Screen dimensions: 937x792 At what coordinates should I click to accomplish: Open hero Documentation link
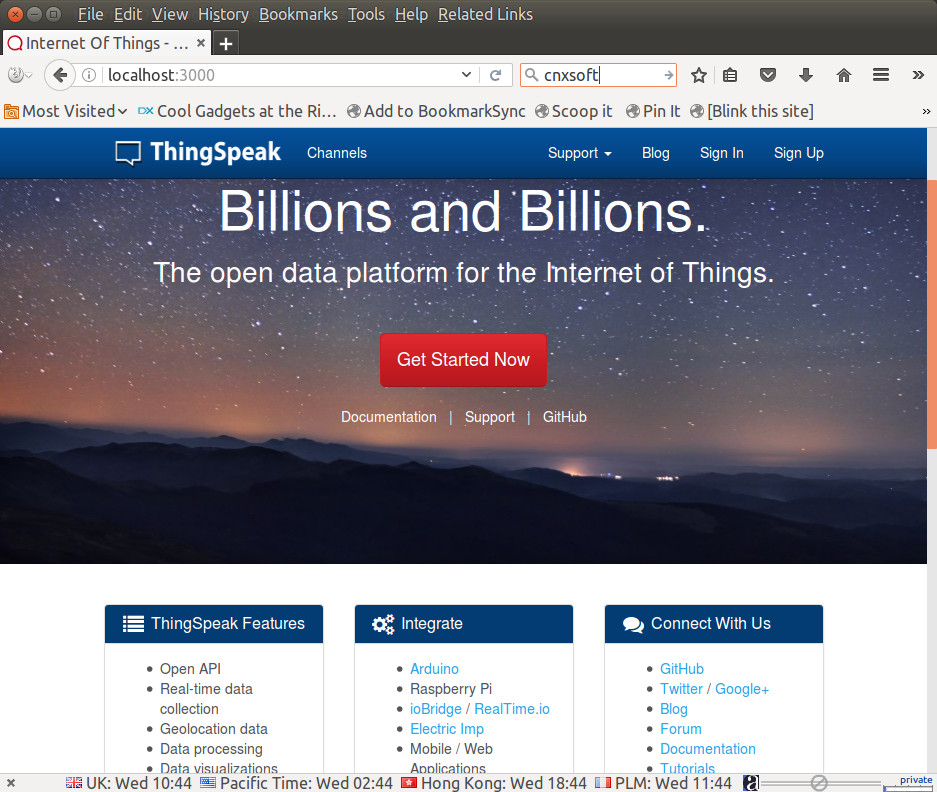point(388,417)
